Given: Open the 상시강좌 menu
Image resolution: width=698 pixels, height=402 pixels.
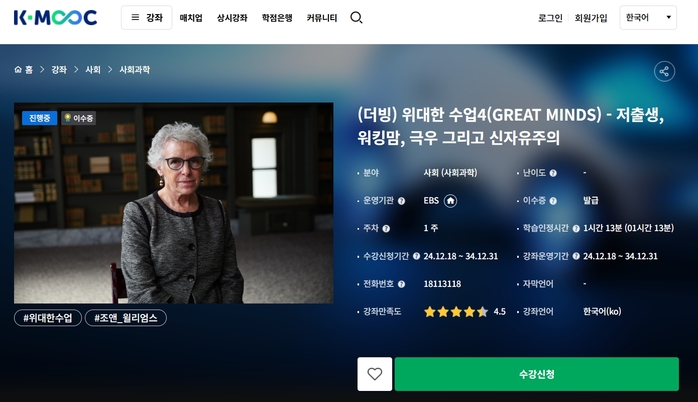Looking at the screenshot, I should 232,18.
